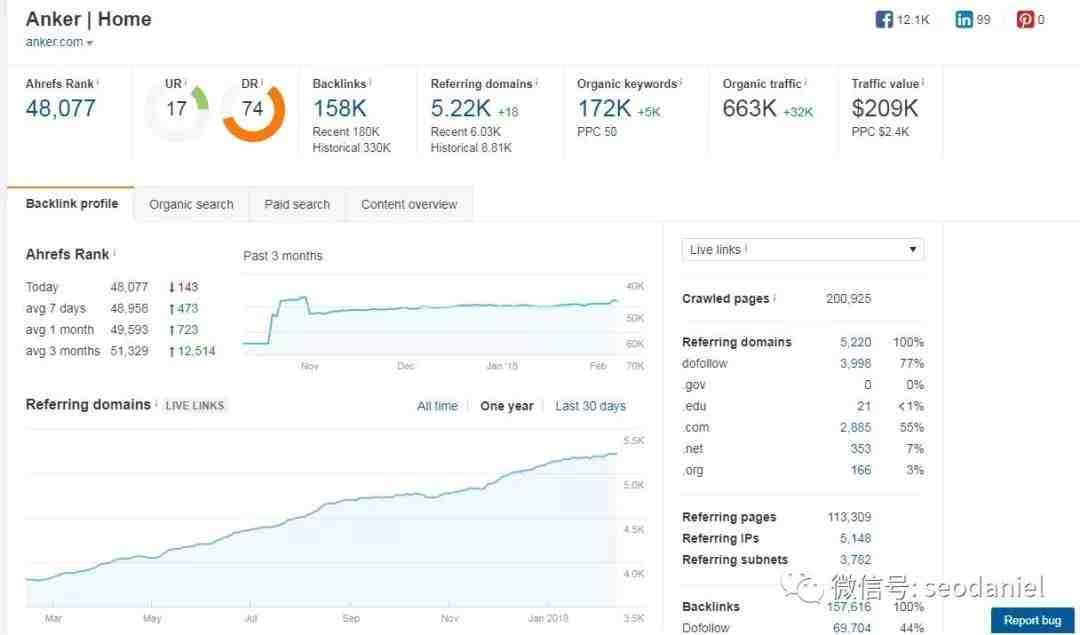This screenshot has height=635, width=1080.
Task: Click the UR 17 gauge
Action: tap(177, 109)
